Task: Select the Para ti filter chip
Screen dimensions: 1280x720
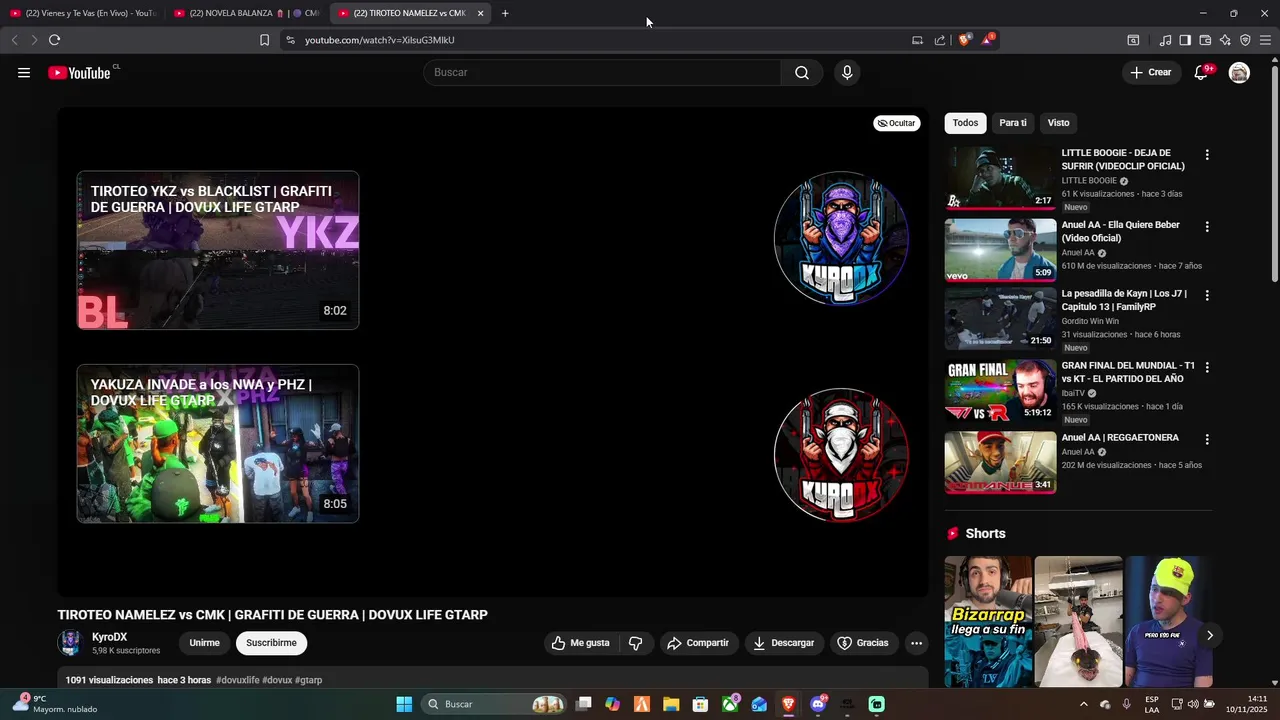Action: [x=1013, y=123]
